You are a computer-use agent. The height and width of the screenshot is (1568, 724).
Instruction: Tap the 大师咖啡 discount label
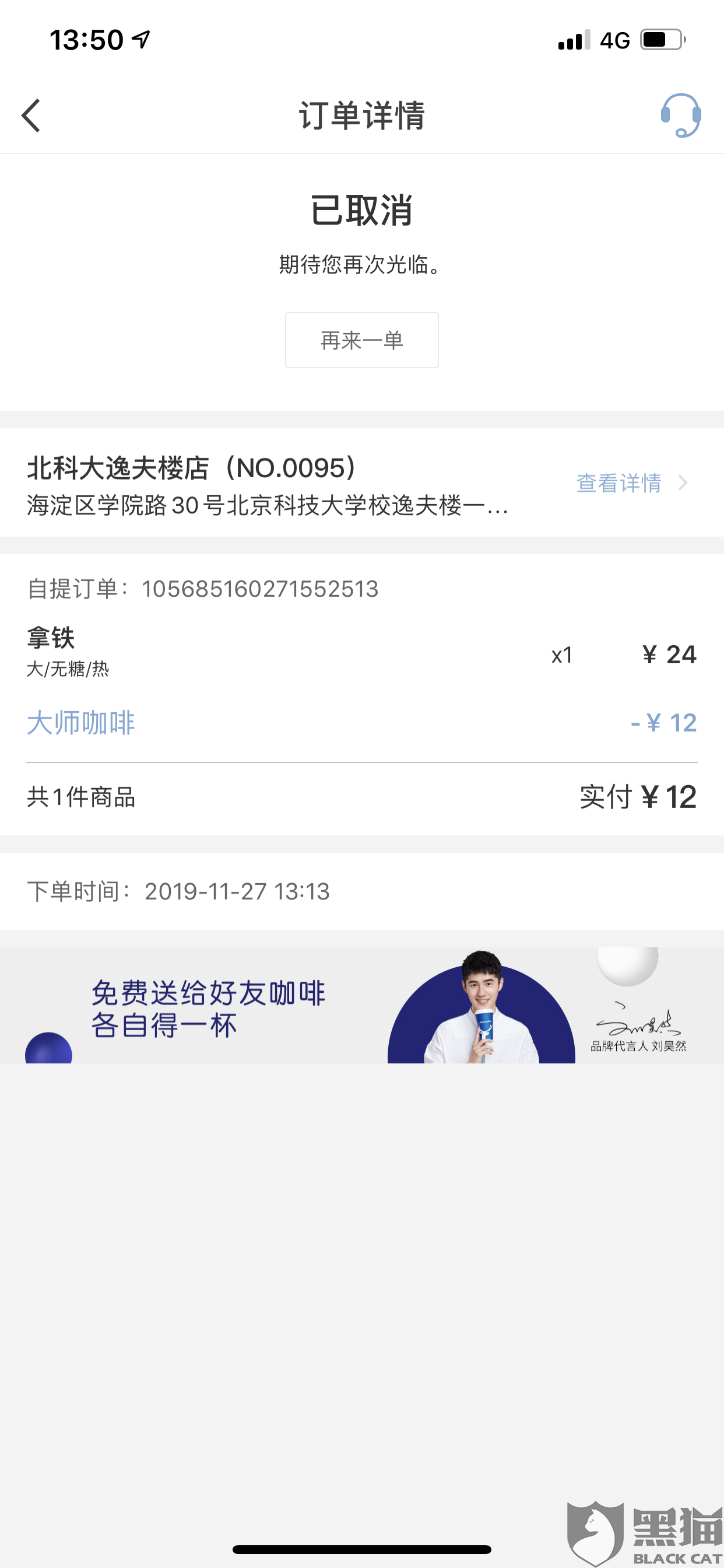tap(81, 723)
